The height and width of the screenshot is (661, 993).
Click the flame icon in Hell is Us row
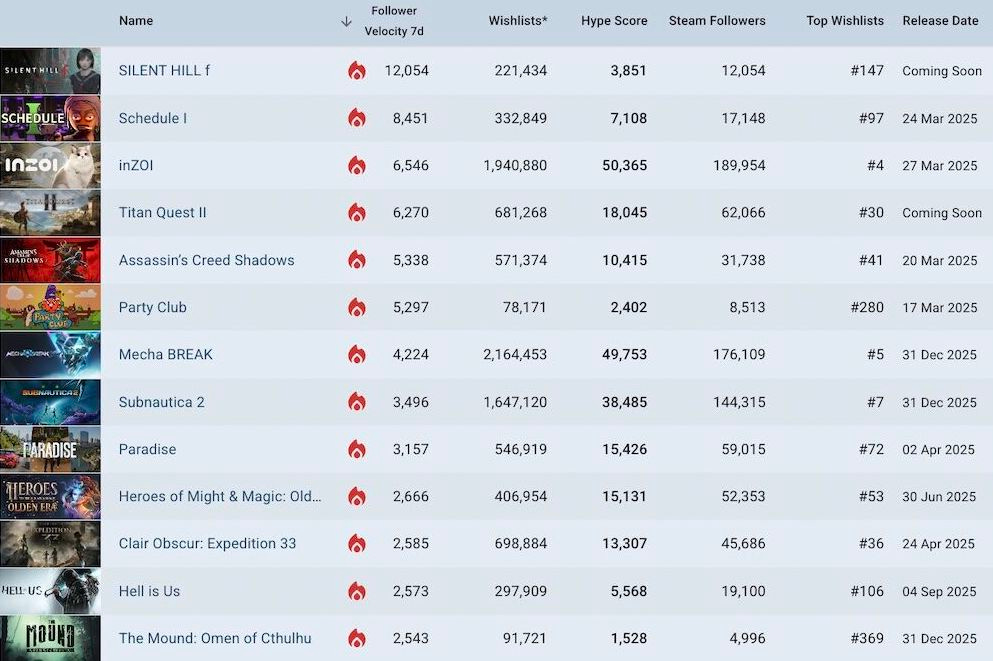357,591
